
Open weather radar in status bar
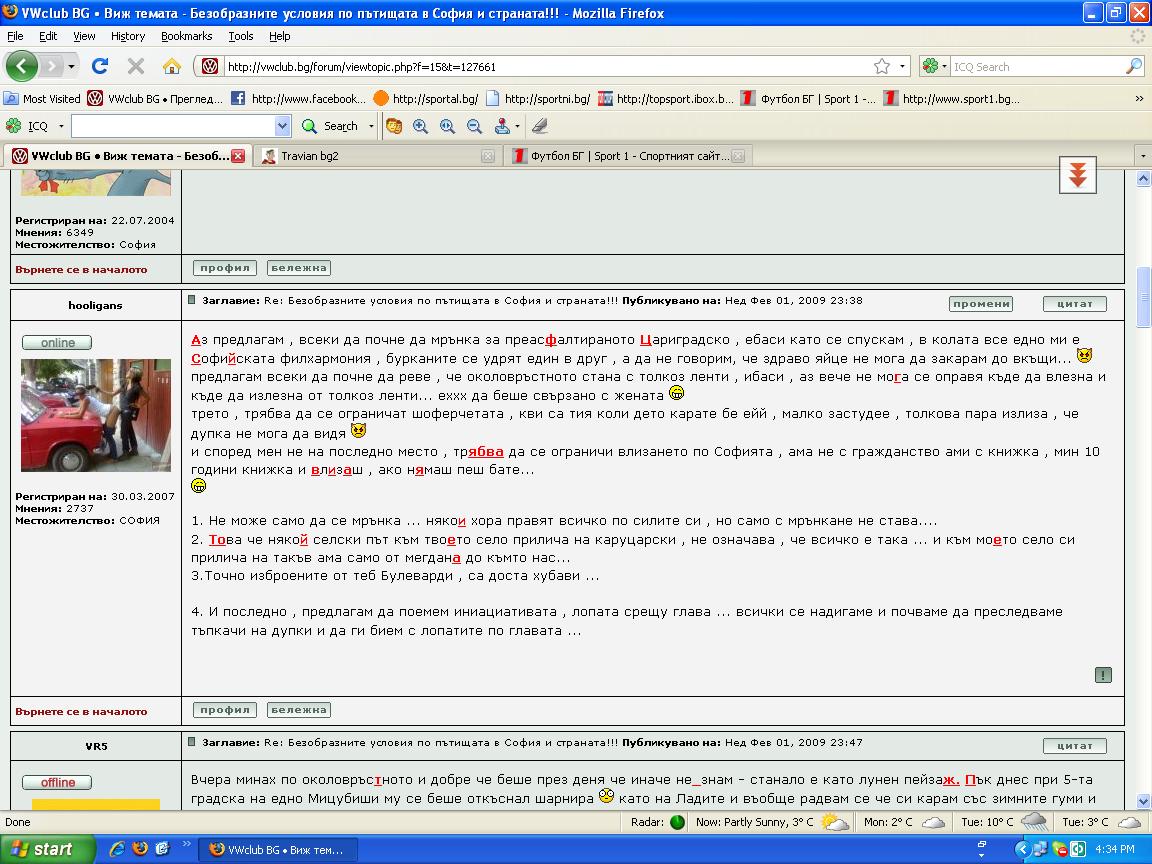pos(677,822)
